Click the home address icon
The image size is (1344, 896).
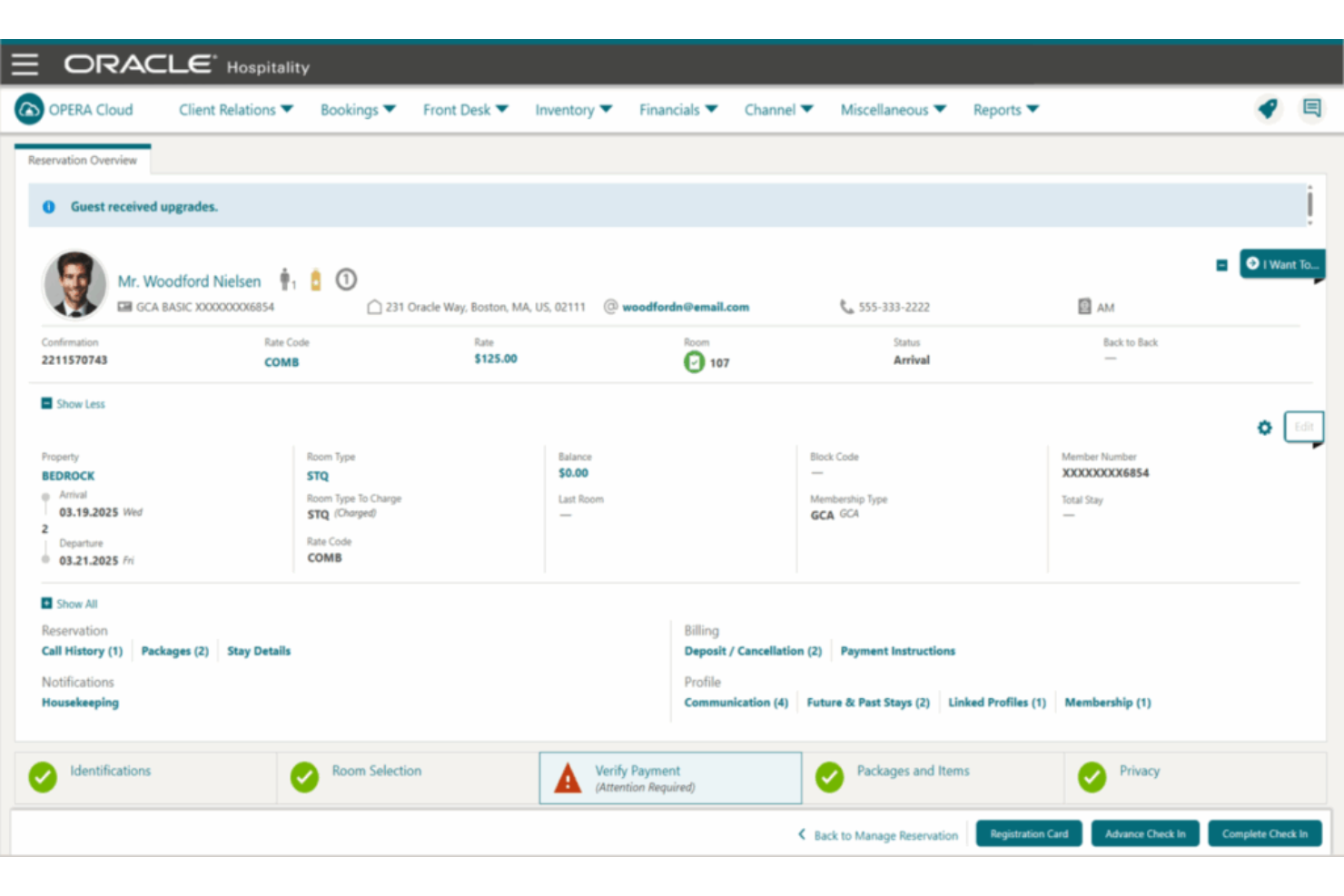tap(374, 307)
